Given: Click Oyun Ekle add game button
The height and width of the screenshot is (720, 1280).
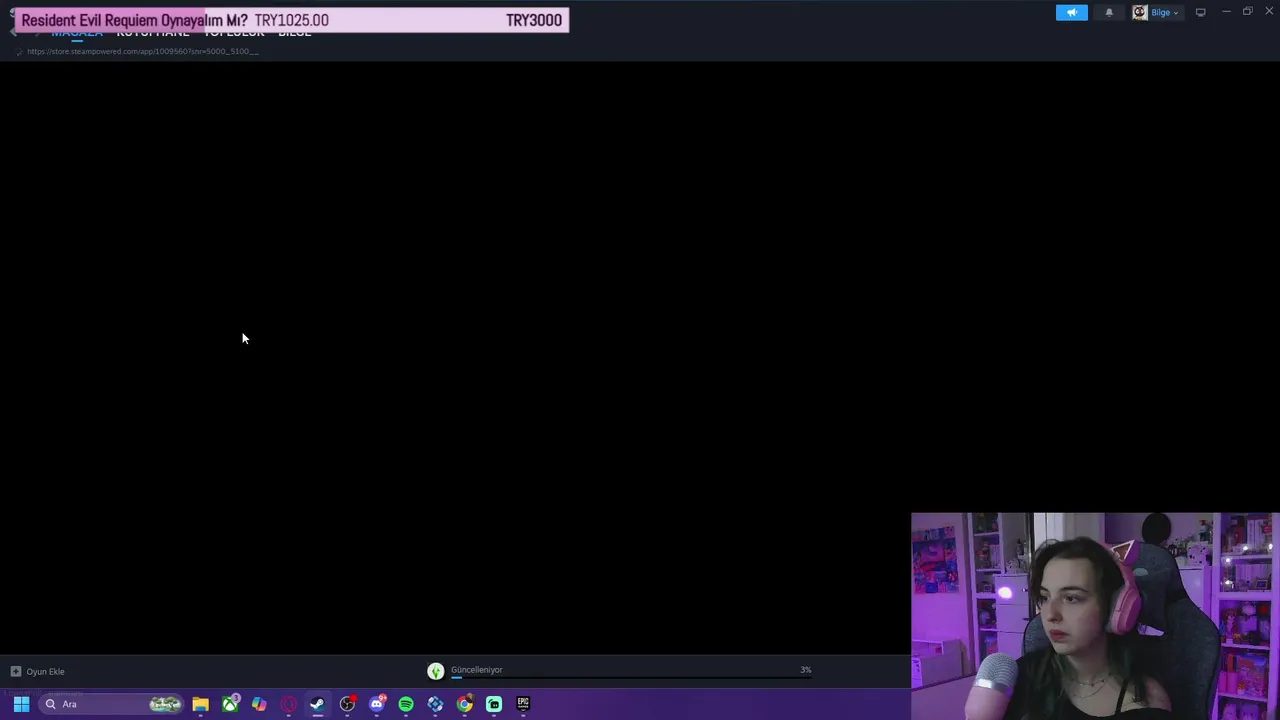Looking at the screenshot, I should (x=38, y=671).
